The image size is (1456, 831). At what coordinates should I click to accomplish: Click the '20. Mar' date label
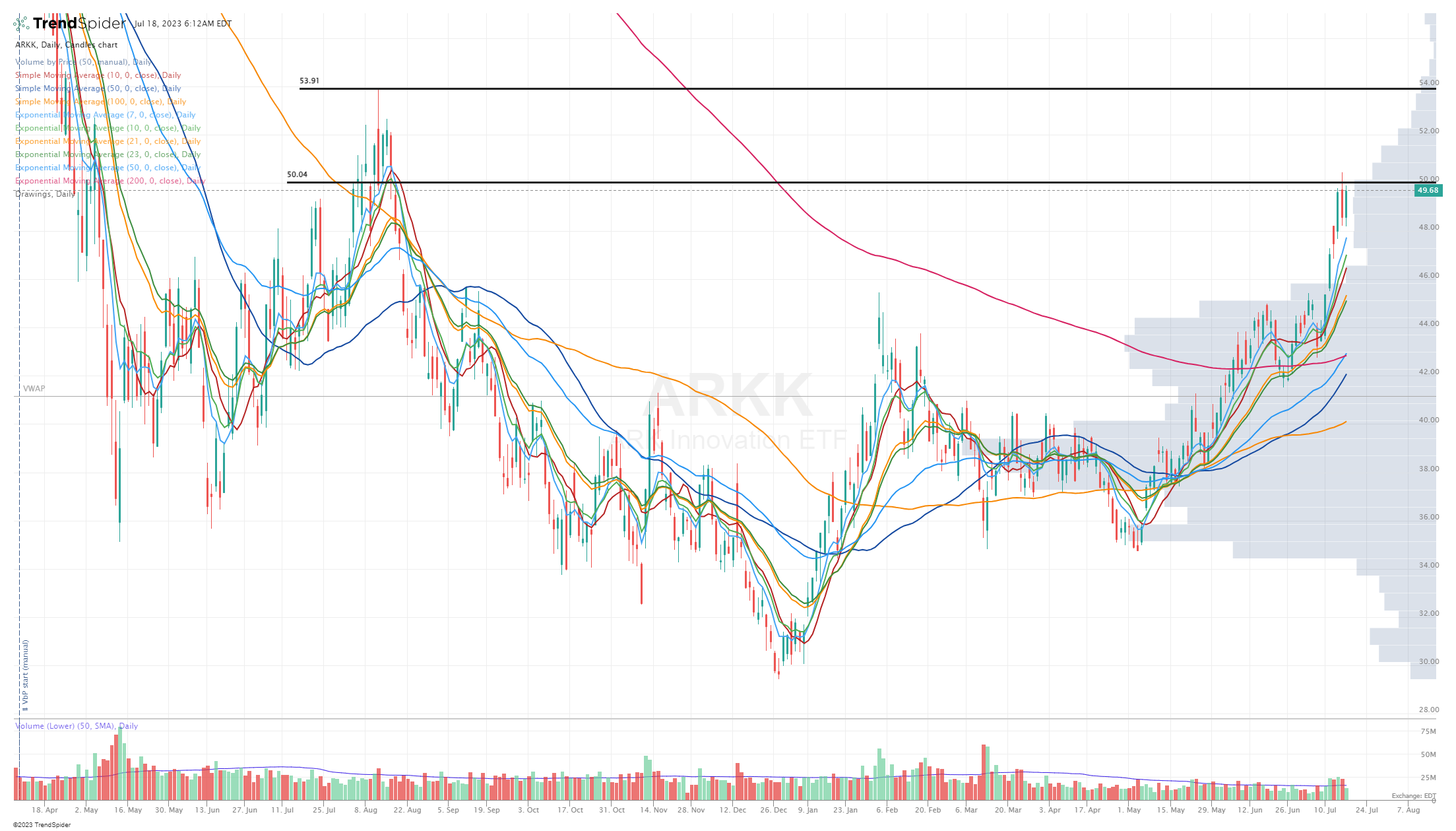(1008, 811)
